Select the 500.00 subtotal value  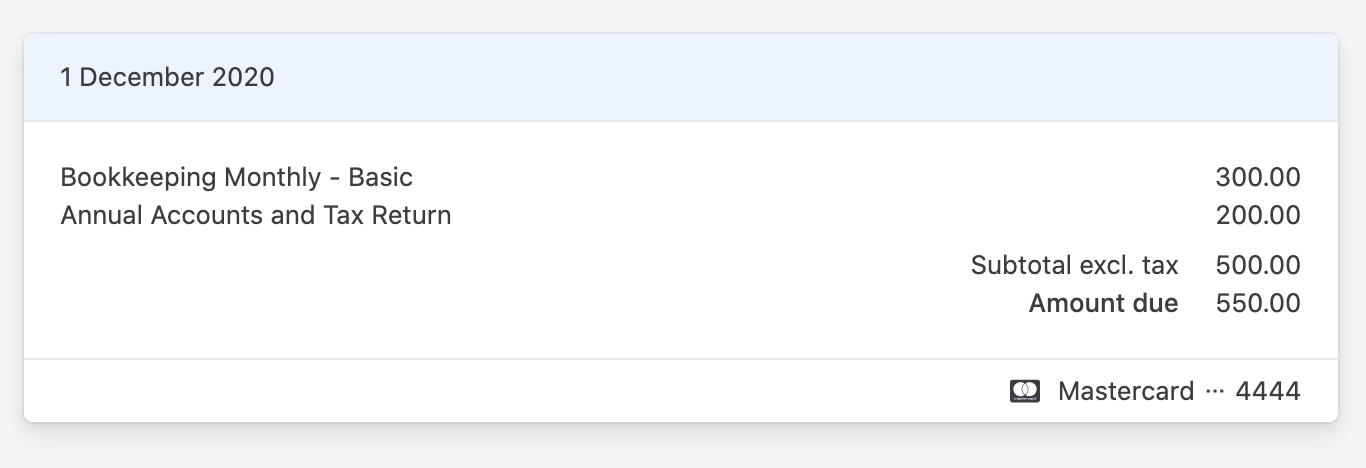pos(1258,266)
